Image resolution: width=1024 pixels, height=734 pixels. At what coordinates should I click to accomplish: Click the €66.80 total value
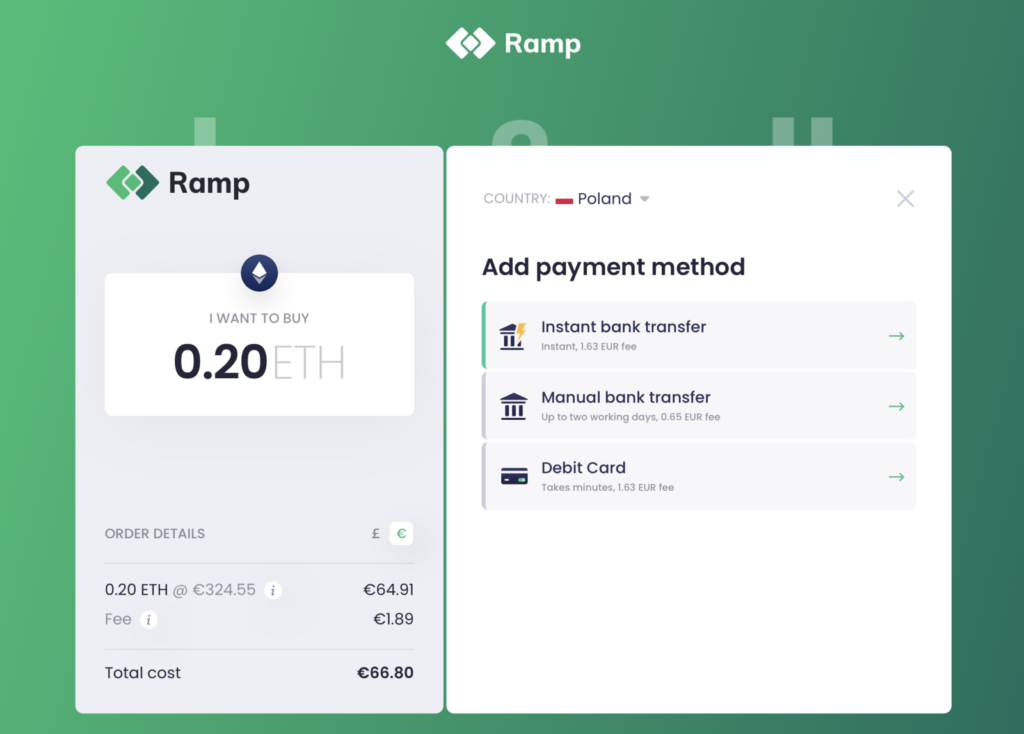pos(385,673)
